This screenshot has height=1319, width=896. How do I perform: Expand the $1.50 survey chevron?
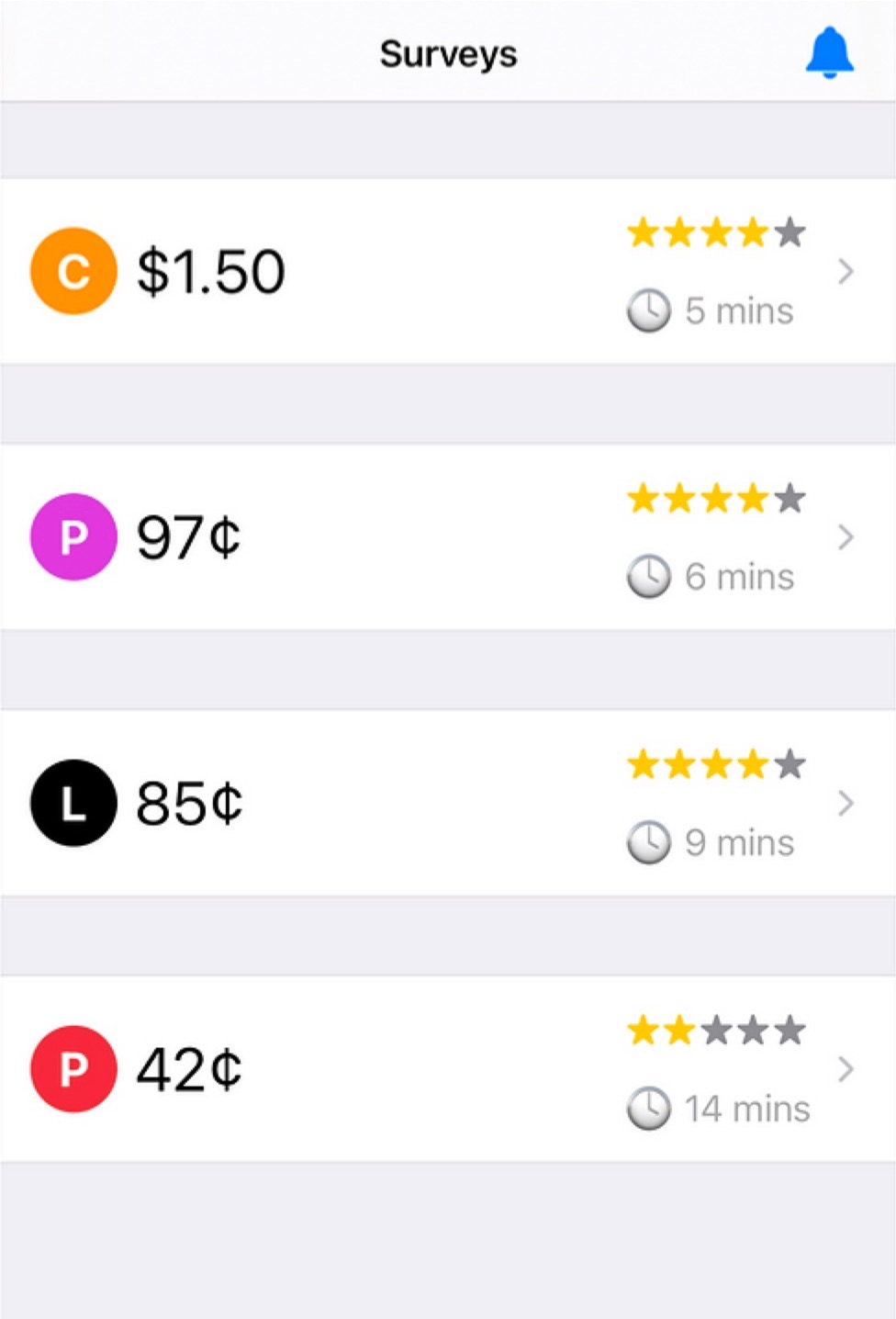tap(846, 271)
